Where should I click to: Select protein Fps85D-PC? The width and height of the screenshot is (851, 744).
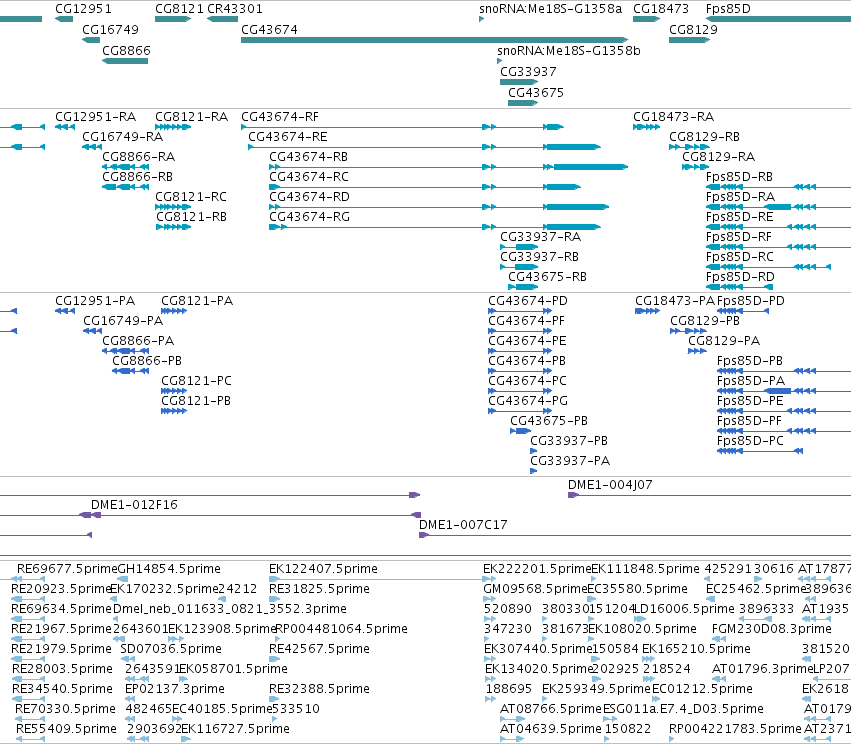pos(760,451)
